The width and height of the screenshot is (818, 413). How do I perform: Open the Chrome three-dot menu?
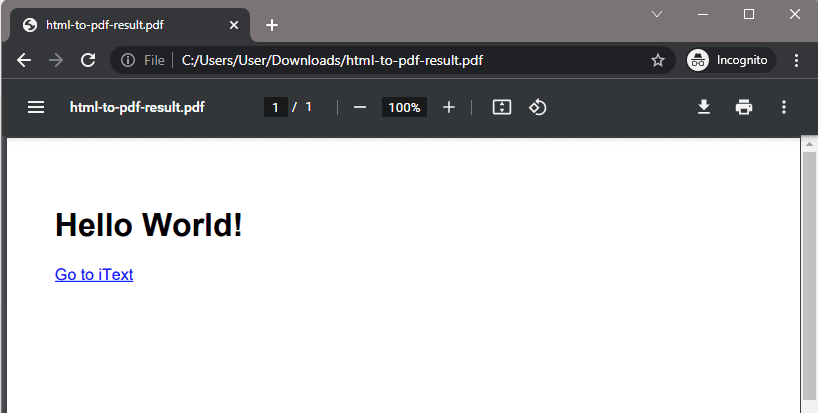pos(796,60)
